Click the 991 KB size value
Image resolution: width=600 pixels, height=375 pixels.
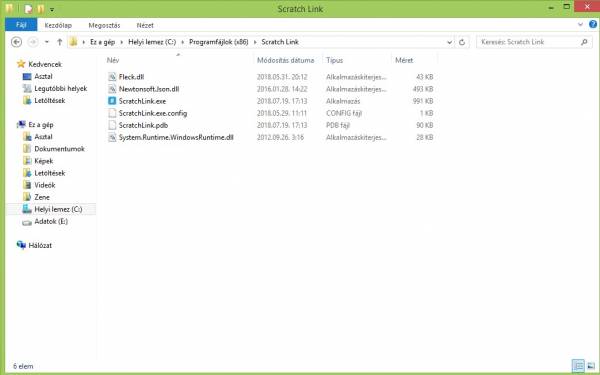[x=423, y=101]
